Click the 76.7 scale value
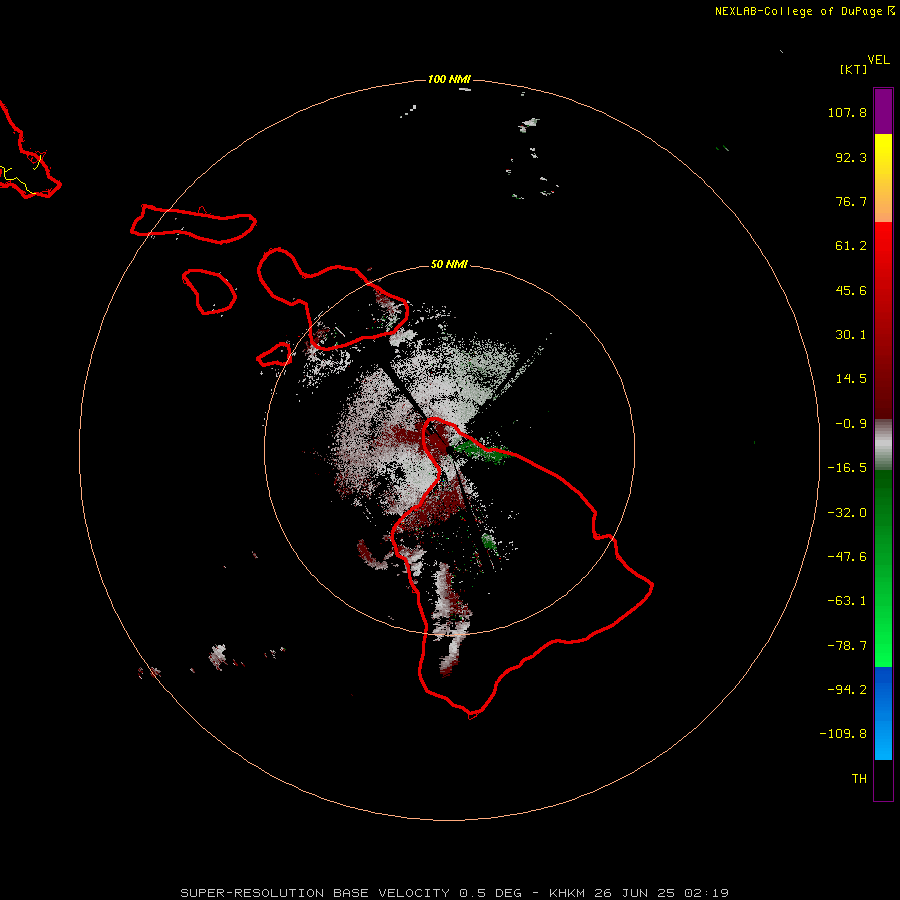Screen dimensions: 900x900 851,201
